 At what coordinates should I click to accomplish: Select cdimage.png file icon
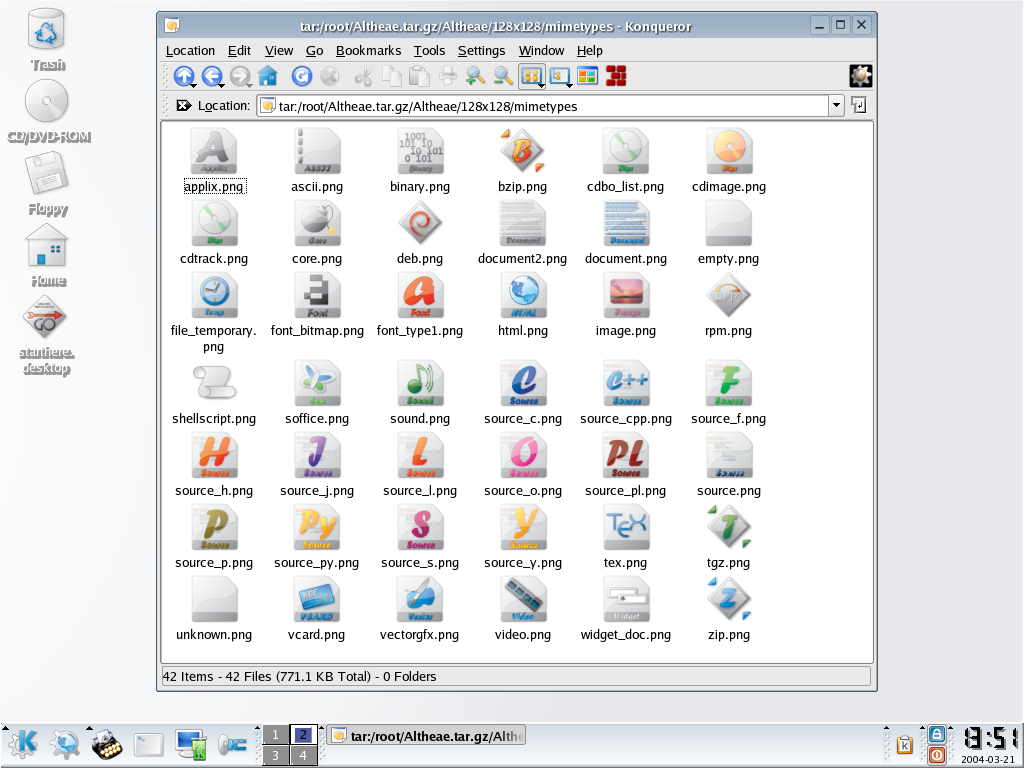pos(729,152)
